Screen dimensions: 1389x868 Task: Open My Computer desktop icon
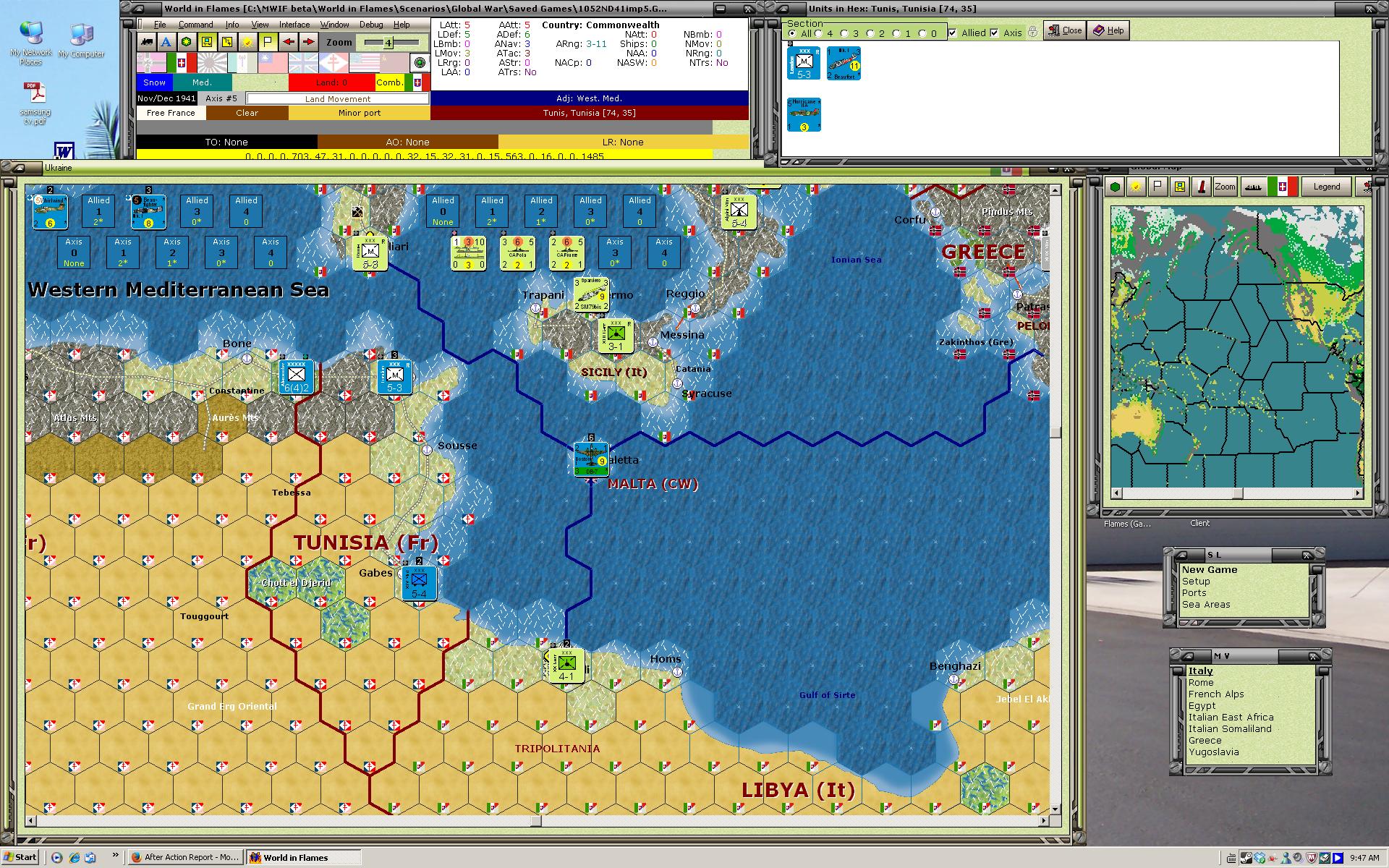point(81,41)
